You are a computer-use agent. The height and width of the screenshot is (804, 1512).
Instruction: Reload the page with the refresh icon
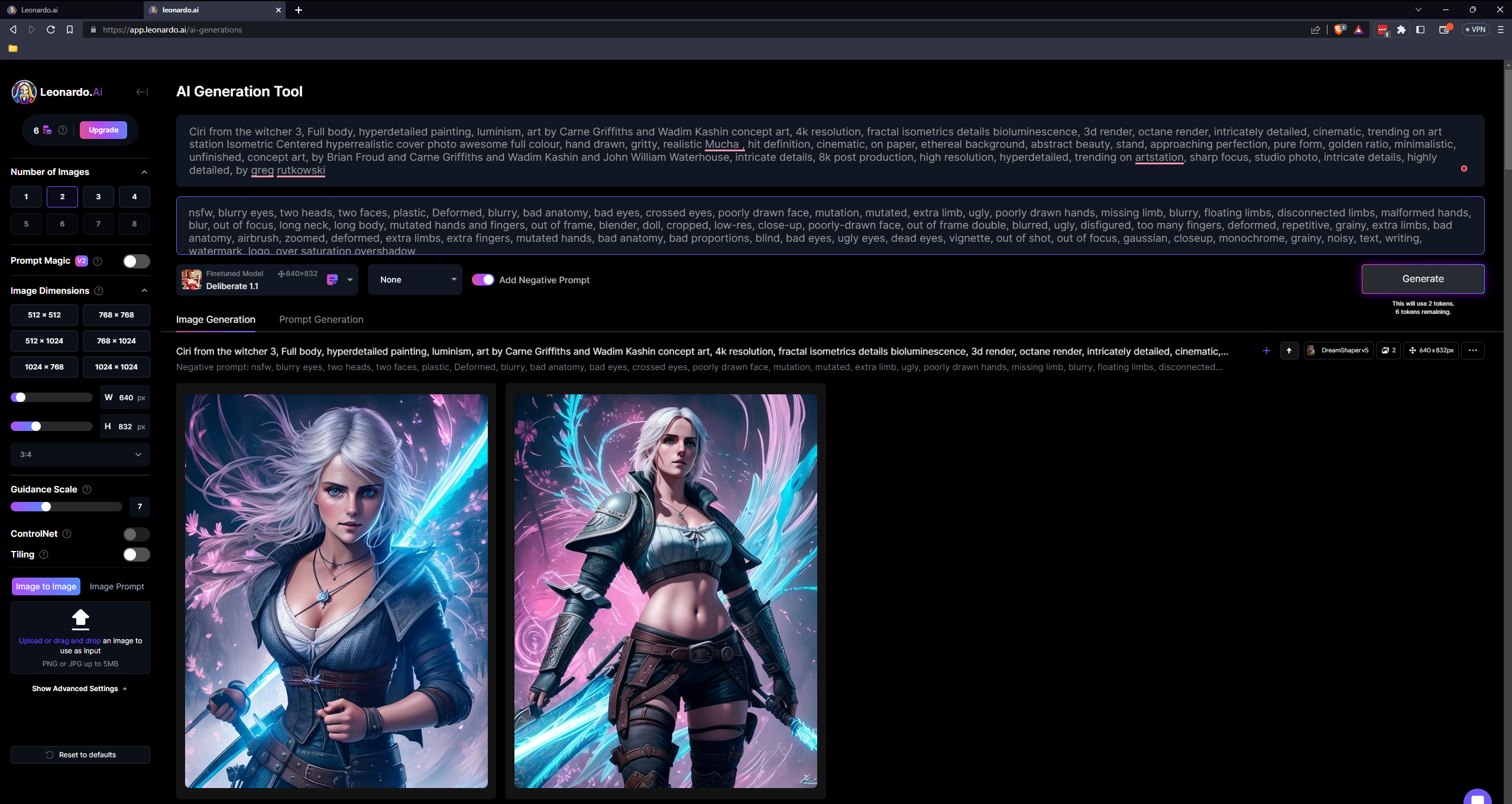[51, 30]
